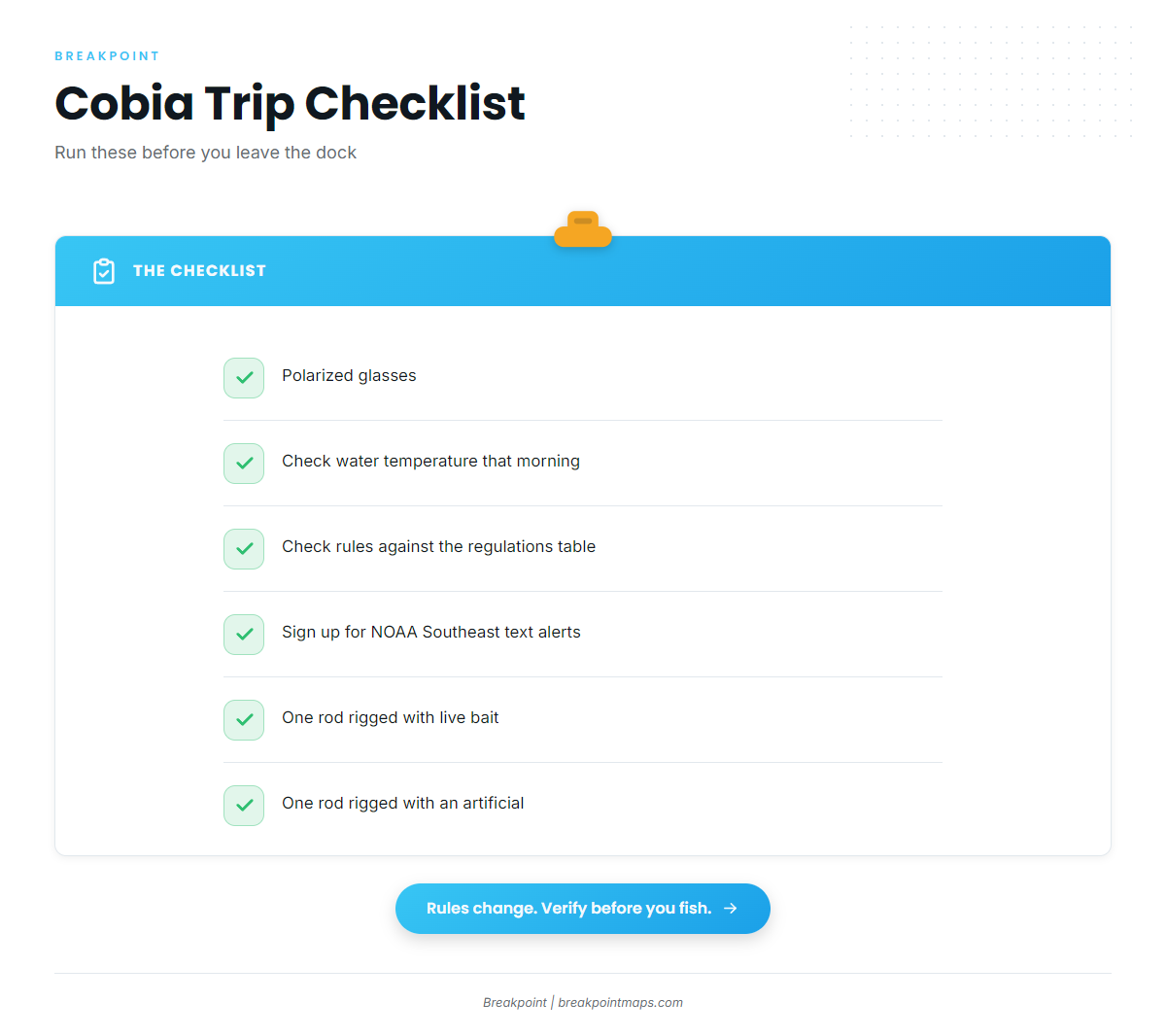Click Sign up for NOAA Southeast text alerts
The image size is (1166, 1036).
point(431,633)
